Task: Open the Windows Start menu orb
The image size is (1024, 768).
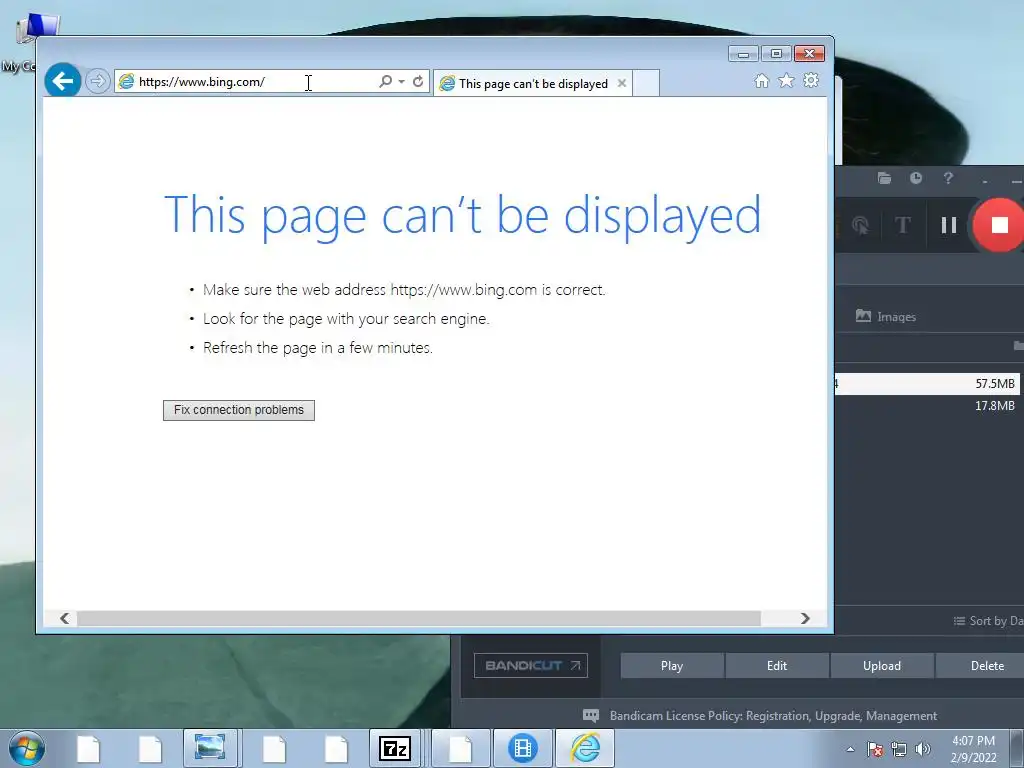Action: point(27,748)
